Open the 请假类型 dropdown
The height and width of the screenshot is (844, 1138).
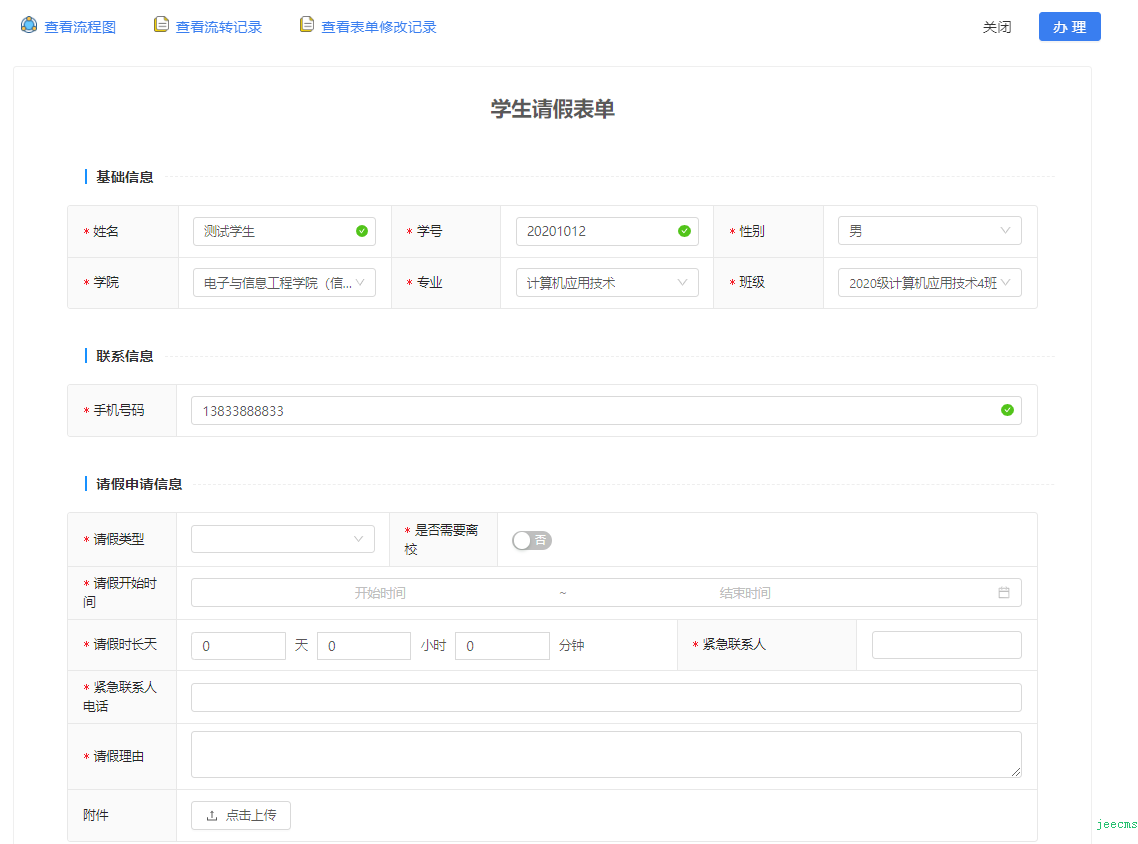(283, 539)
